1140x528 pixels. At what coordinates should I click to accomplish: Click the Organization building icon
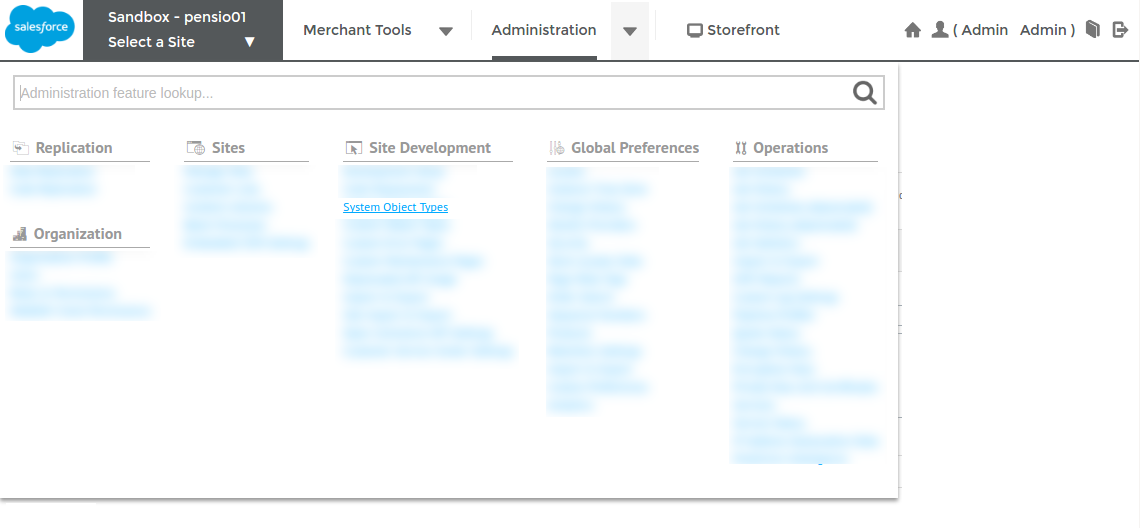coord(20,234)
